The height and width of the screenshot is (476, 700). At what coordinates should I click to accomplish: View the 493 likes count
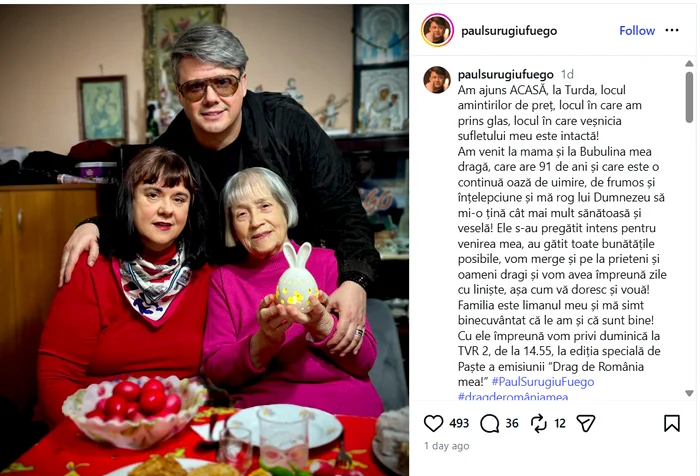[459, 423]
